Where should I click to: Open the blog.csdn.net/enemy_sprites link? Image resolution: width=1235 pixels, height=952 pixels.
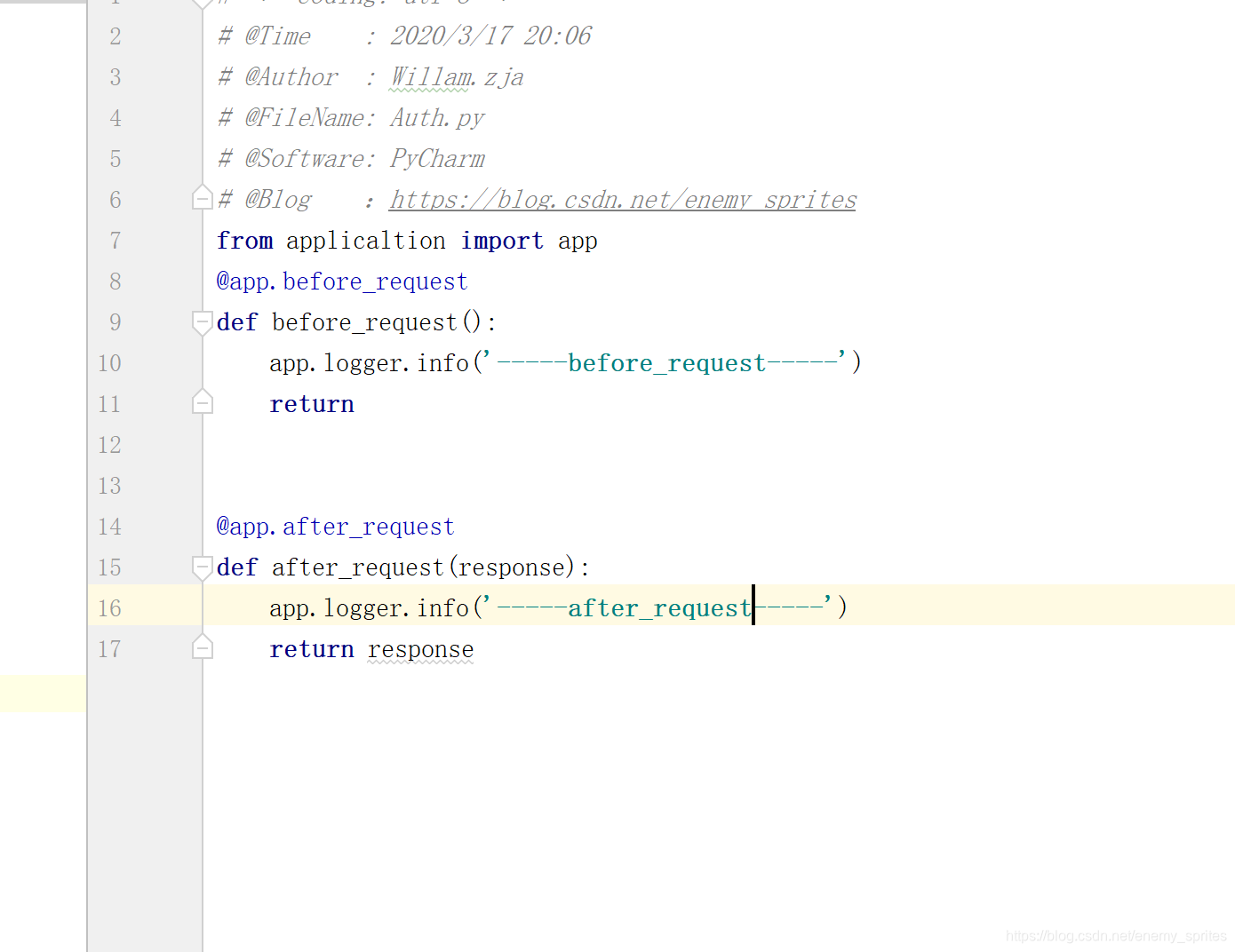[x=623, y=200]
